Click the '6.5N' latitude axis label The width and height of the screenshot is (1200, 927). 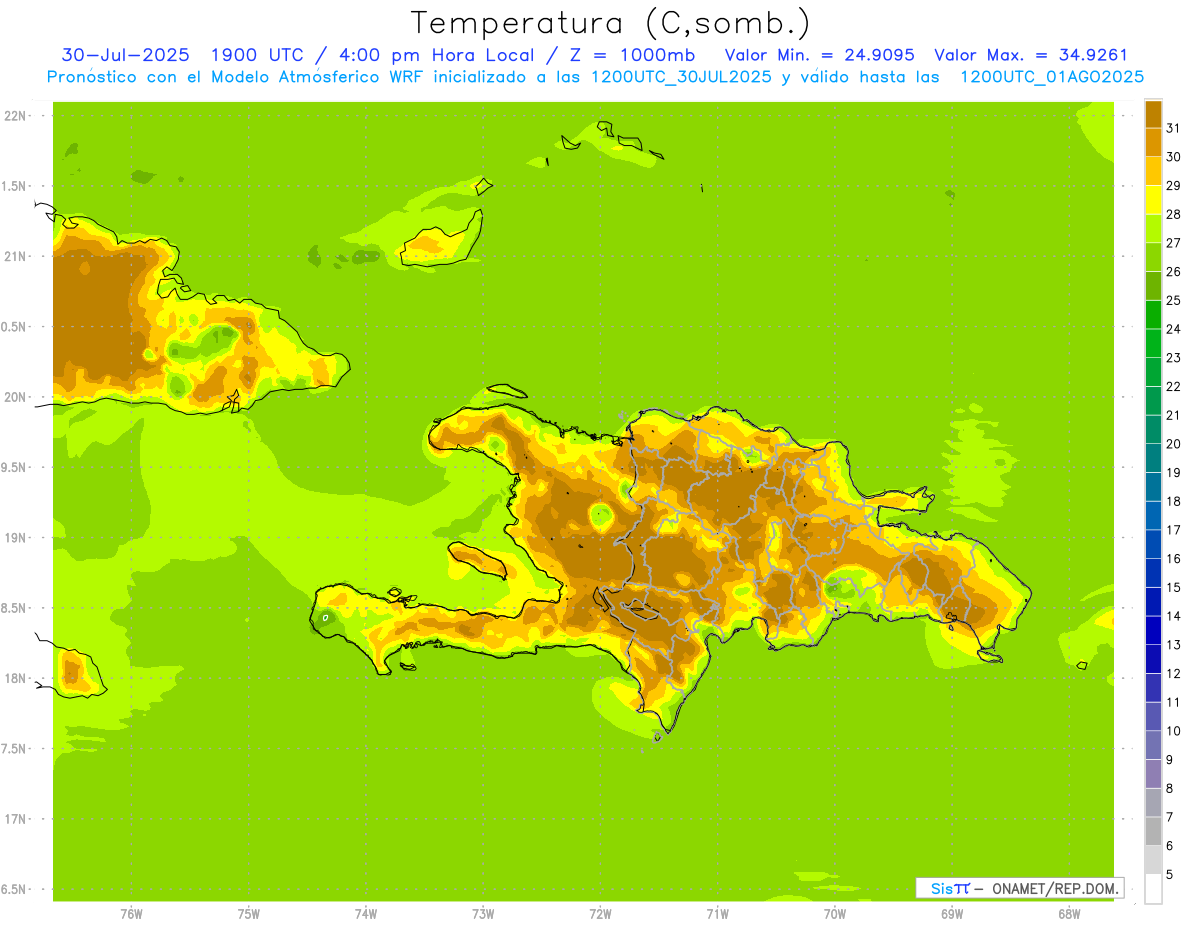click(x=14, y=889)
